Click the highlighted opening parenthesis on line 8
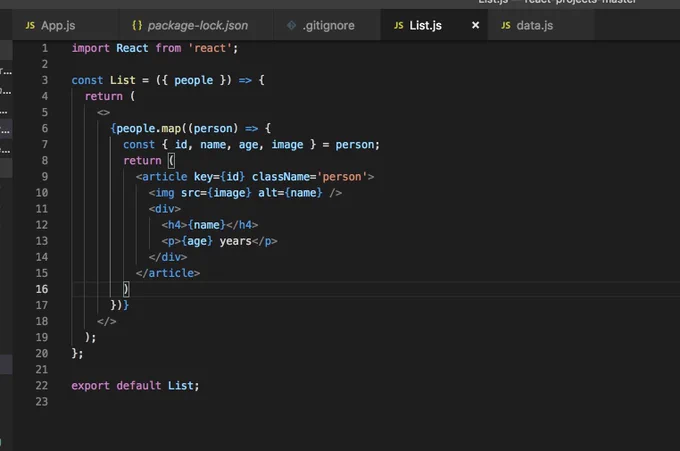This screenshot has width=680, height=451. 171,160
